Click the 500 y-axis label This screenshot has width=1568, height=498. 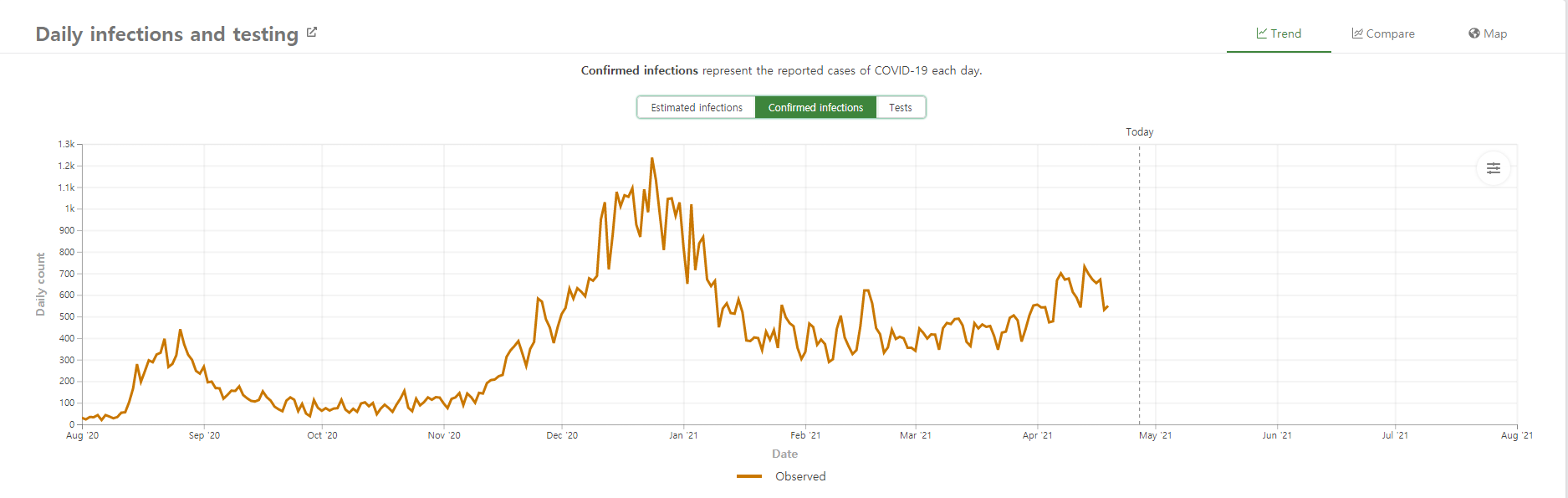[67, 316]
